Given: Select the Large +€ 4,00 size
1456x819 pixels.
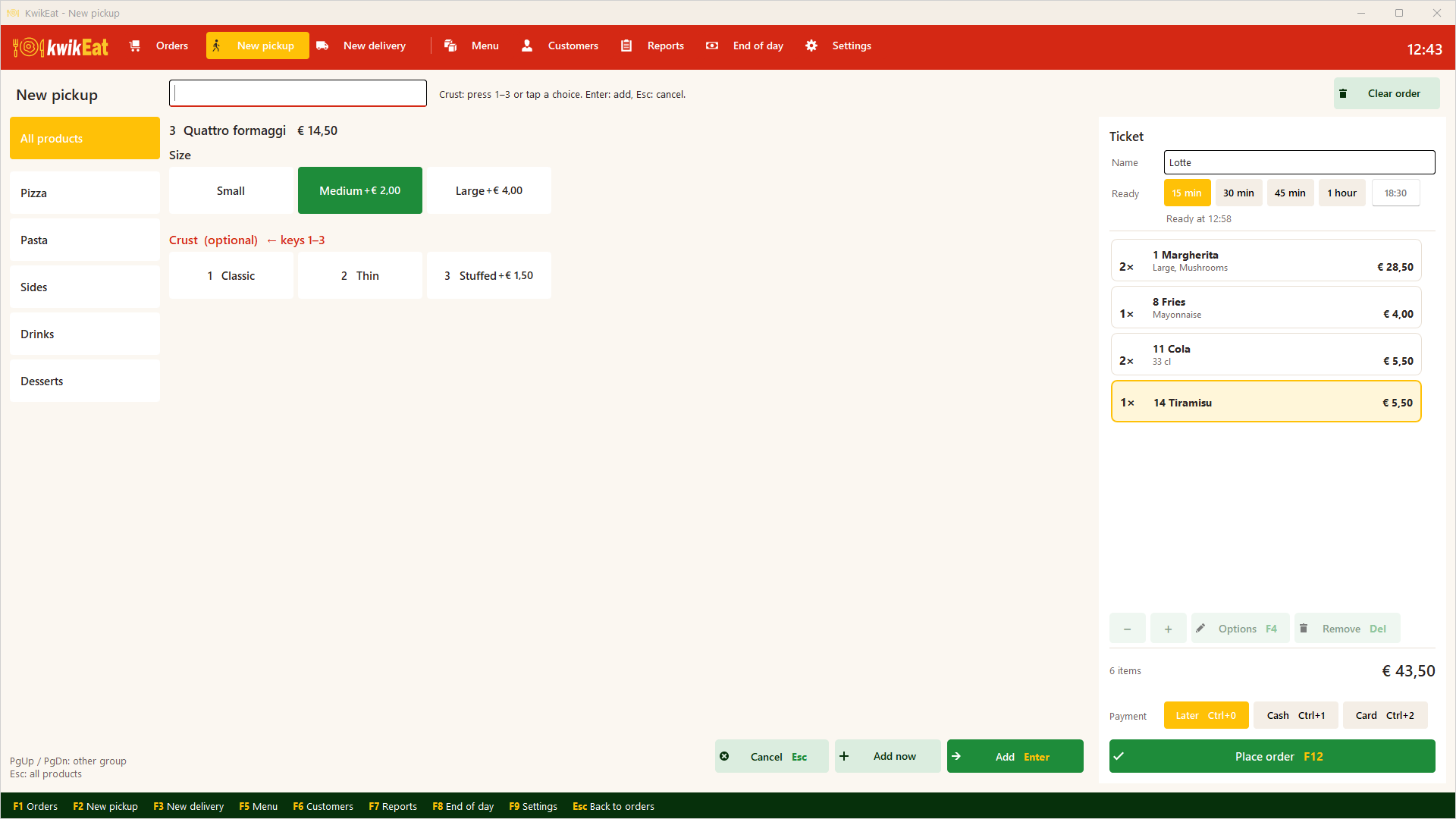Looking at the screenshot, I should tap(488, 190).
